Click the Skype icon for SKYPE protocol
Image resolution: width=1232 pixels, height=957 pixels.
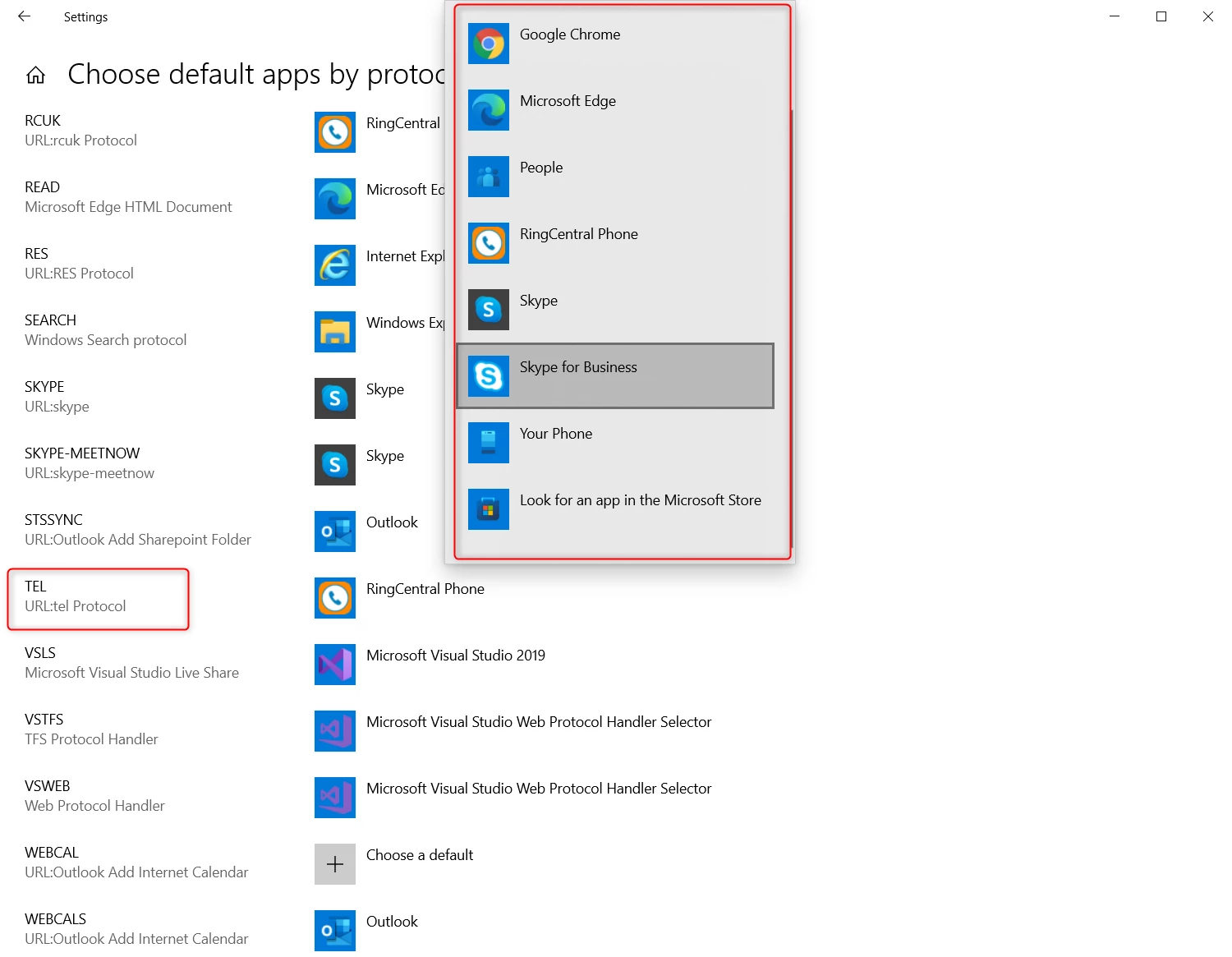pos(335,398)
